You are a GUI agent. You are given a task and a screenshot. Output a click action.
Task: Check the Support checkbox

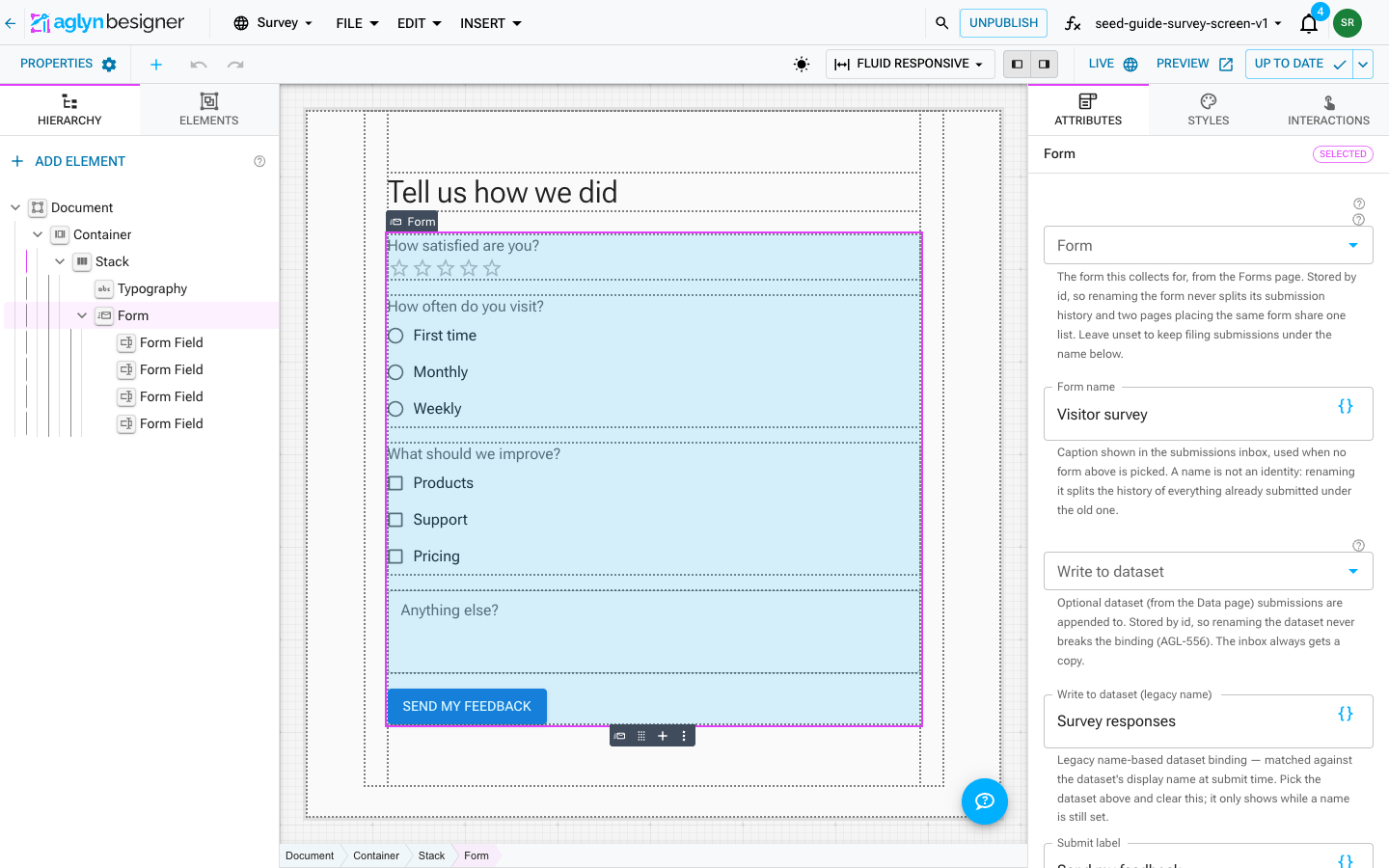395,520
